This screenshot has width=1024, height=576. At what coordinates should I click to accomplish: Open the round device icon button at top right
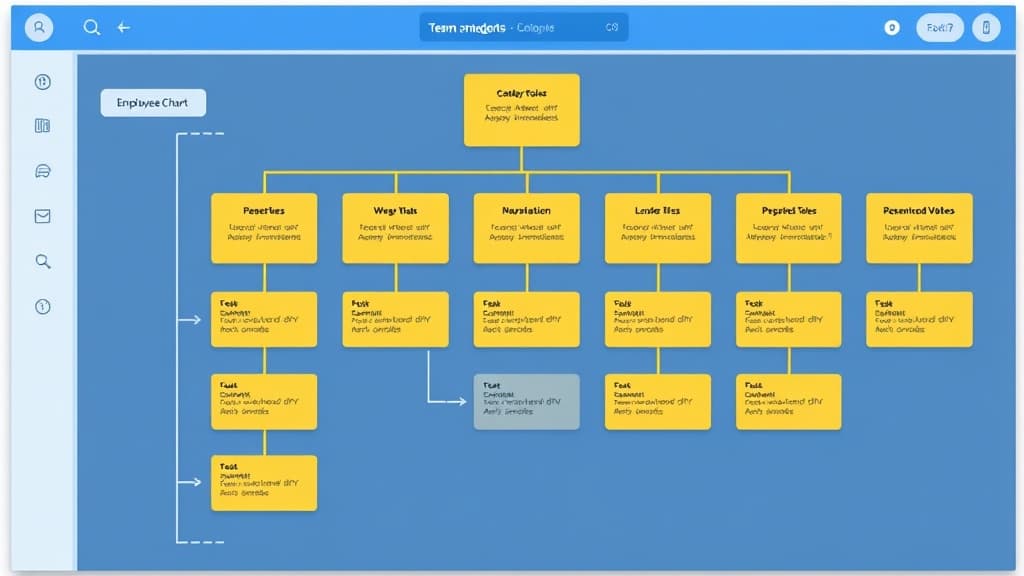pyautogui.click(x=986, y=27)
